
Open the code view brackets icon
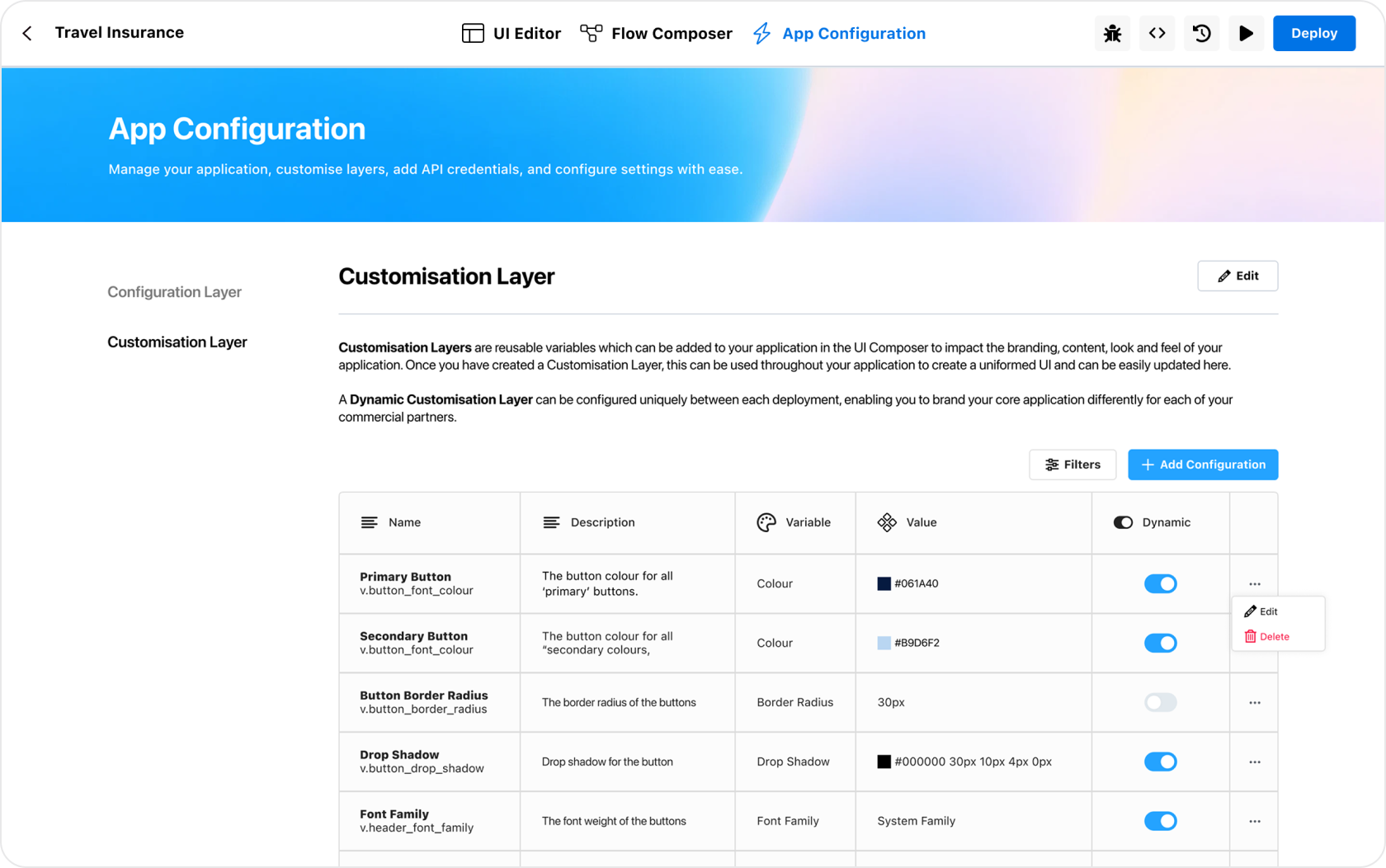tap(1157, 34)
